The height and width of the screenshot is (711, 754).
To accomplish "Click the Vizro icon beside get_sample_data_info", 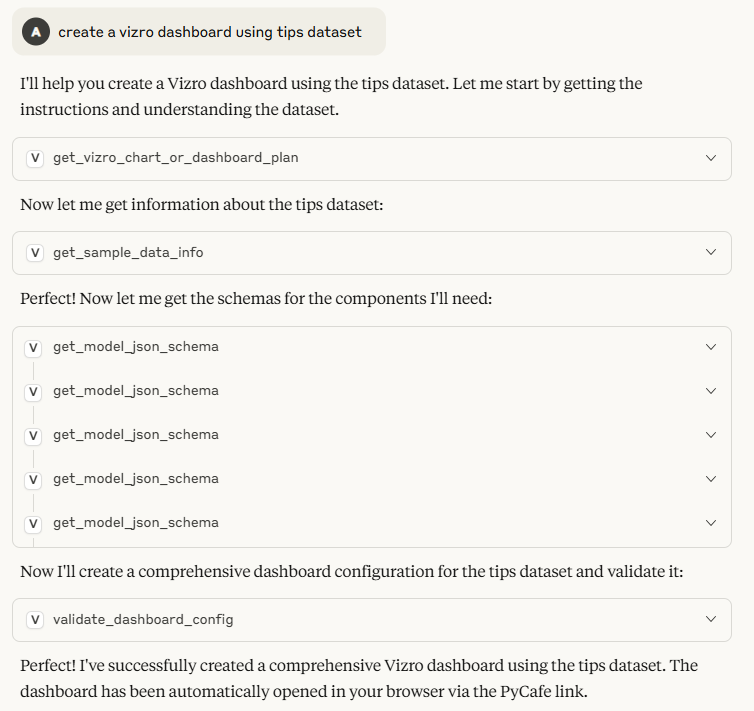I will pos(35,252).
